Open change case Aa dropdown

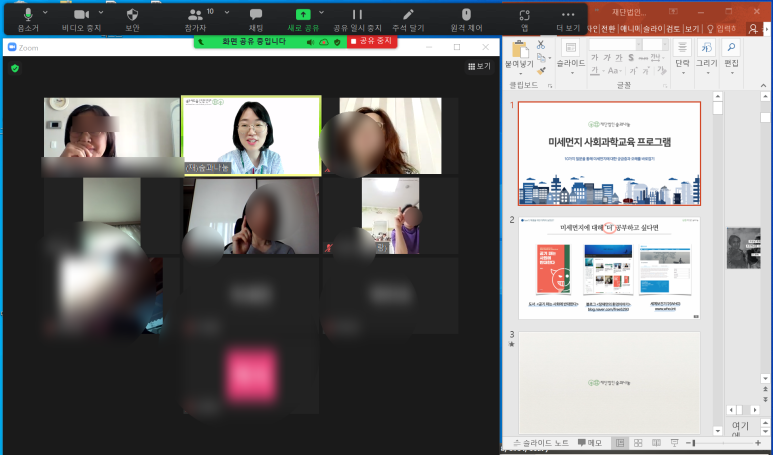614,71
